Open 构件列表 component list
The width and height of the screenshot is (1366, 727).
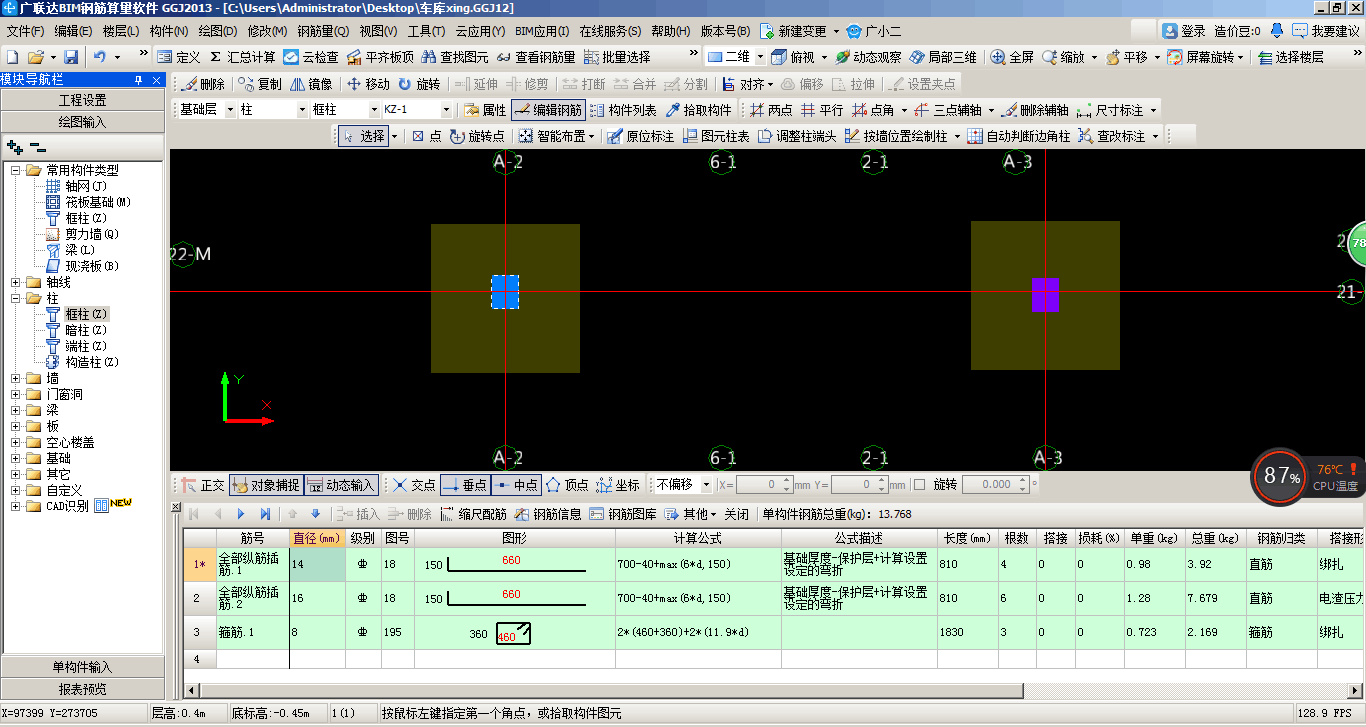pyautogui.click(x=623, y=110)
